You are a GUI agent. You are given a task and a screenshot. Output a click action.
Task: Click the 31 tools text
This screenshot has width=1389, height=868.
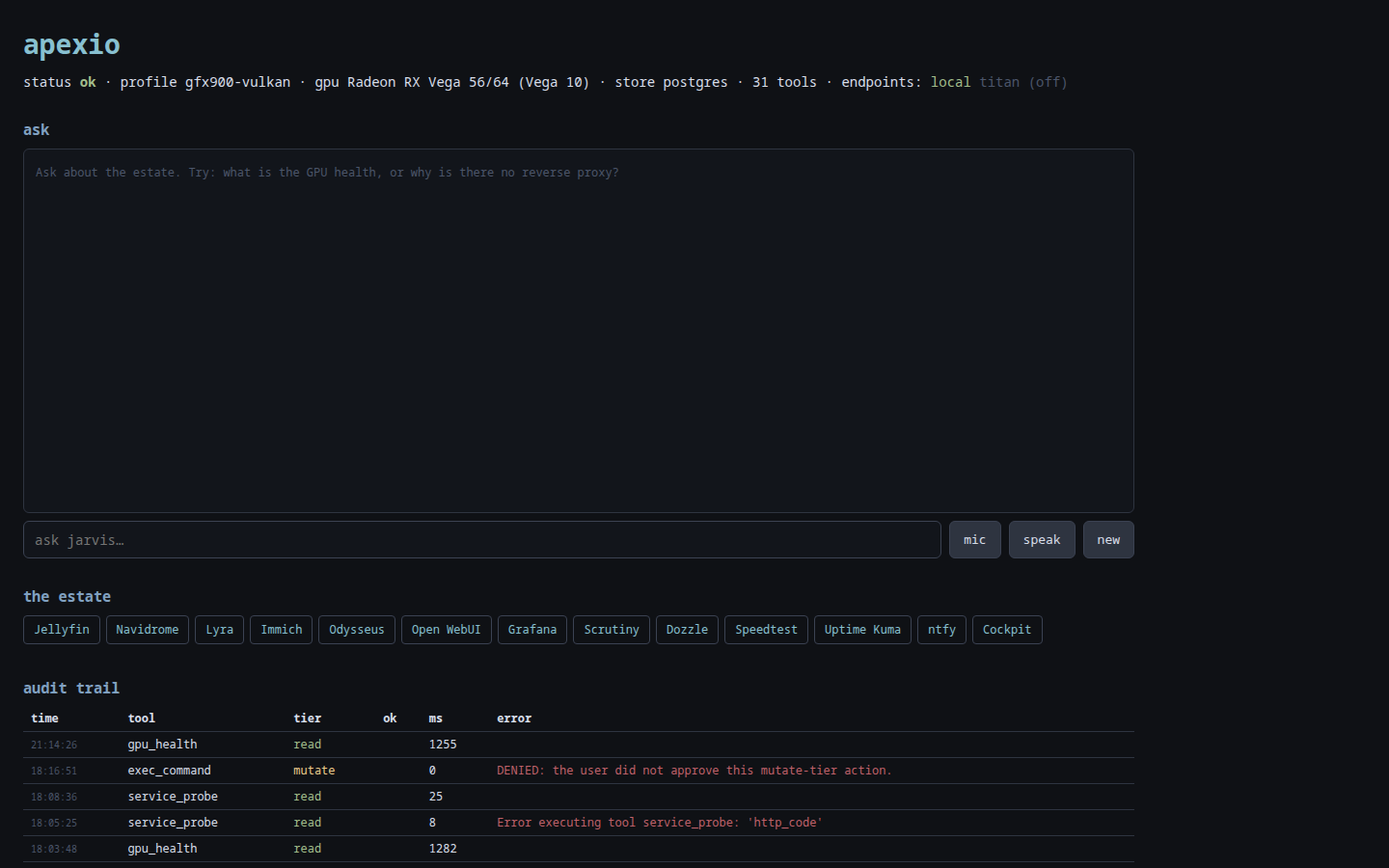[x=784, y=82]
